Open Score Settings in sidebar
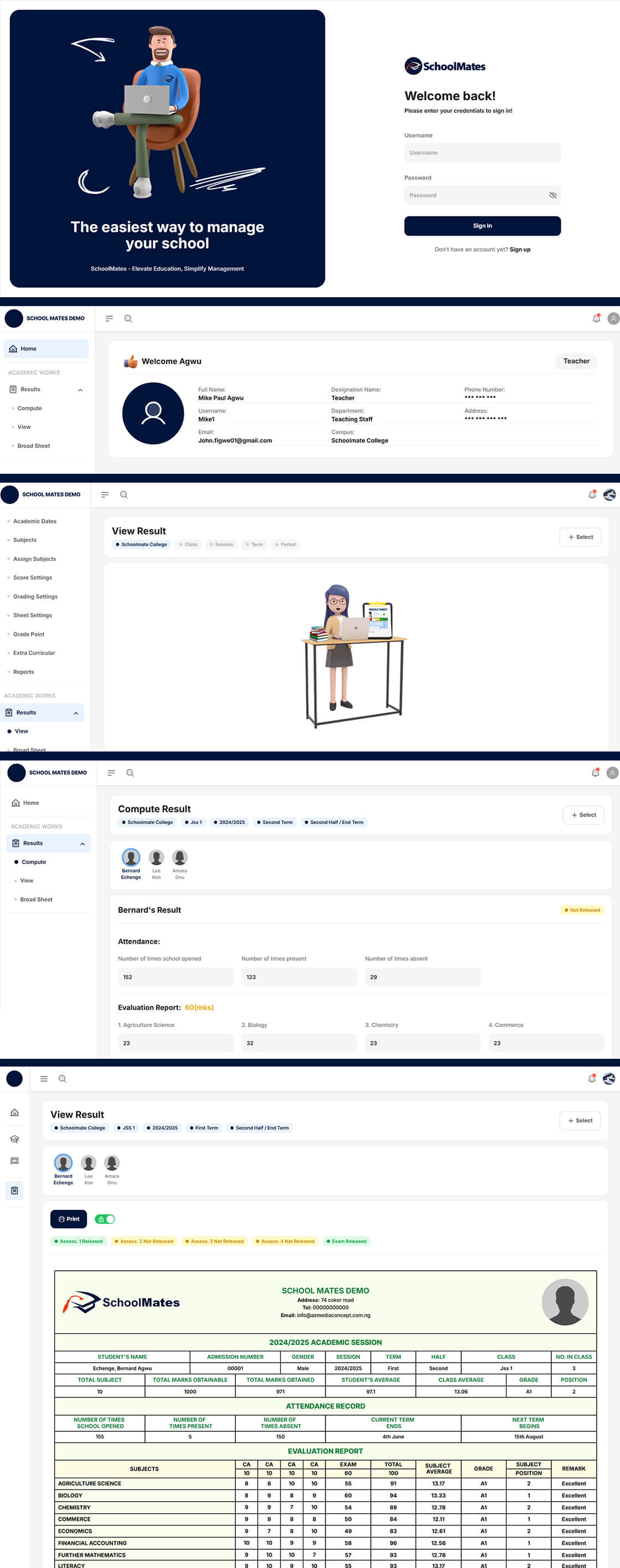Screen dimensions: 620x1568 coord(33,578)
